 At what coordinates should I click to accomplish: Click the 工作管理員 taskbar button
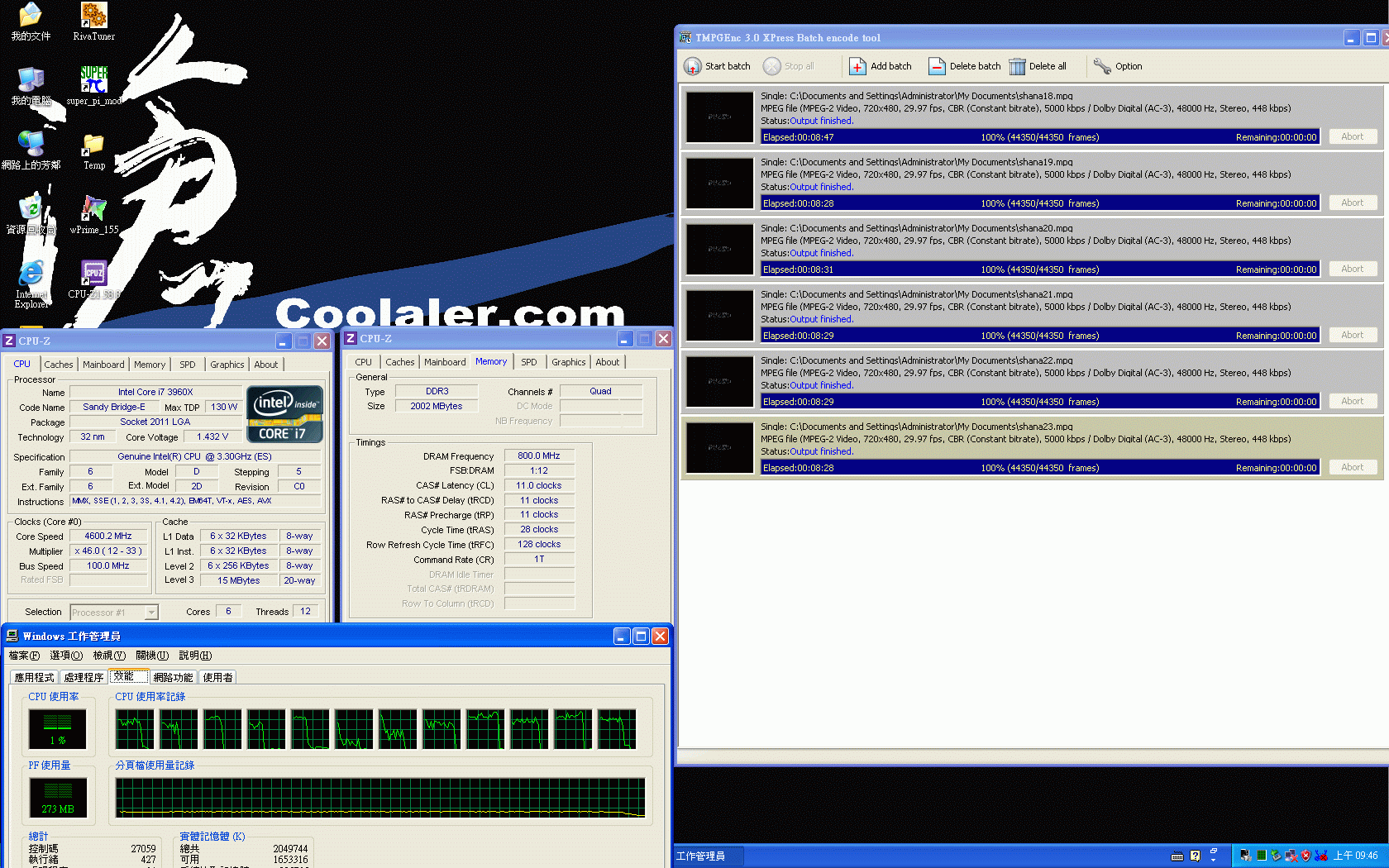(708, 856)
